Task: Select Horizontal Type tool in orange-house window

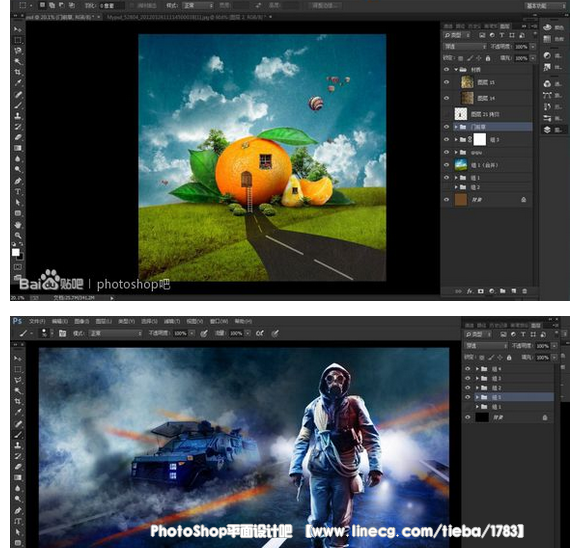Action: pos(18,191)
